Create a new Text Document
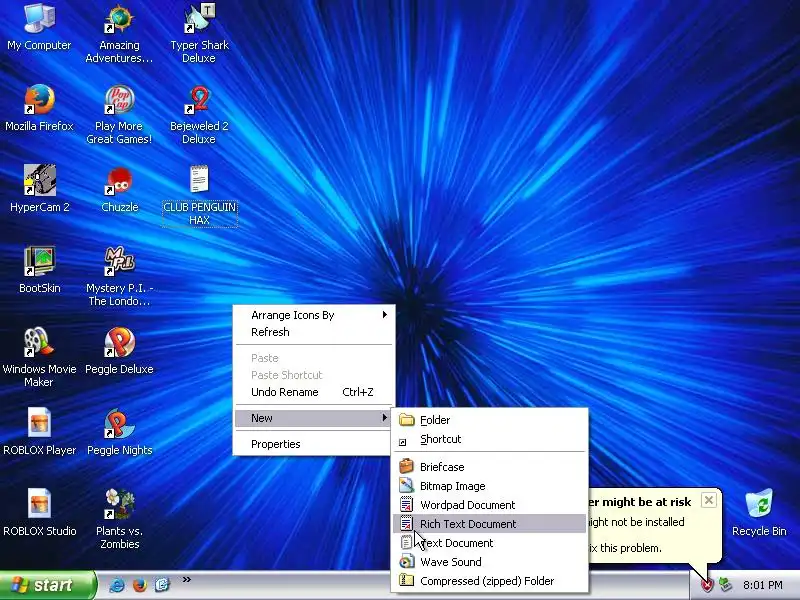The width and height of the screenshot is (800, 600). (x=490, y=542)
